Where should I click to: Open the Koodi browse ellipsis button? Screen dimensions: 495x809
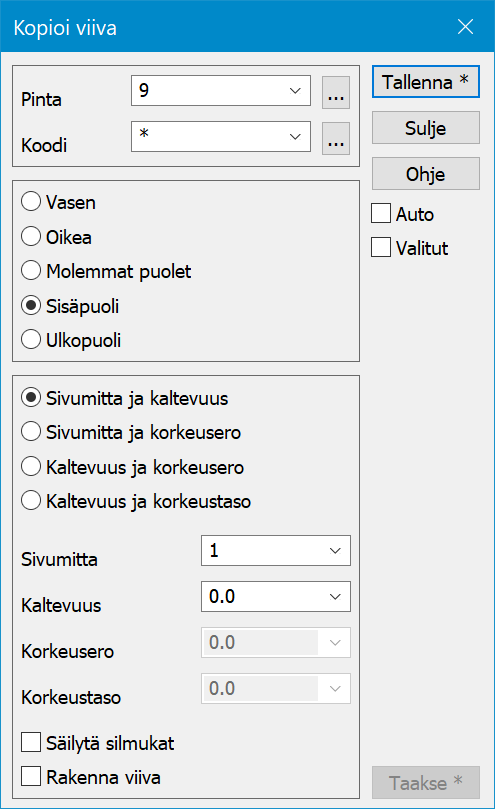tap(336, 138)
